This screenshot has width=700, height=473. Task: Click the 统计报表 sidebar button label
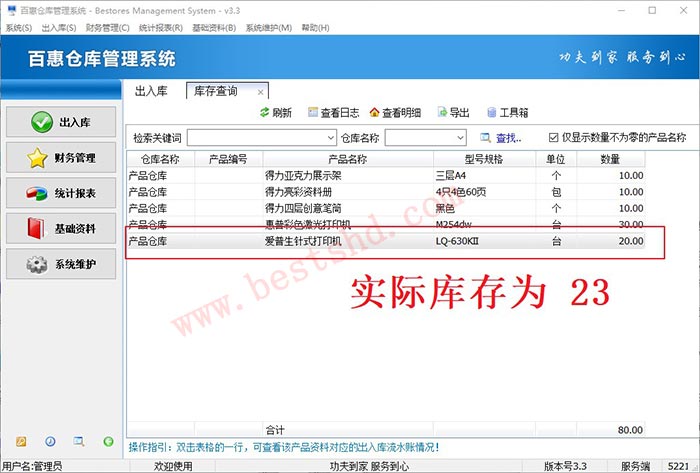click(x=75, y=193)
